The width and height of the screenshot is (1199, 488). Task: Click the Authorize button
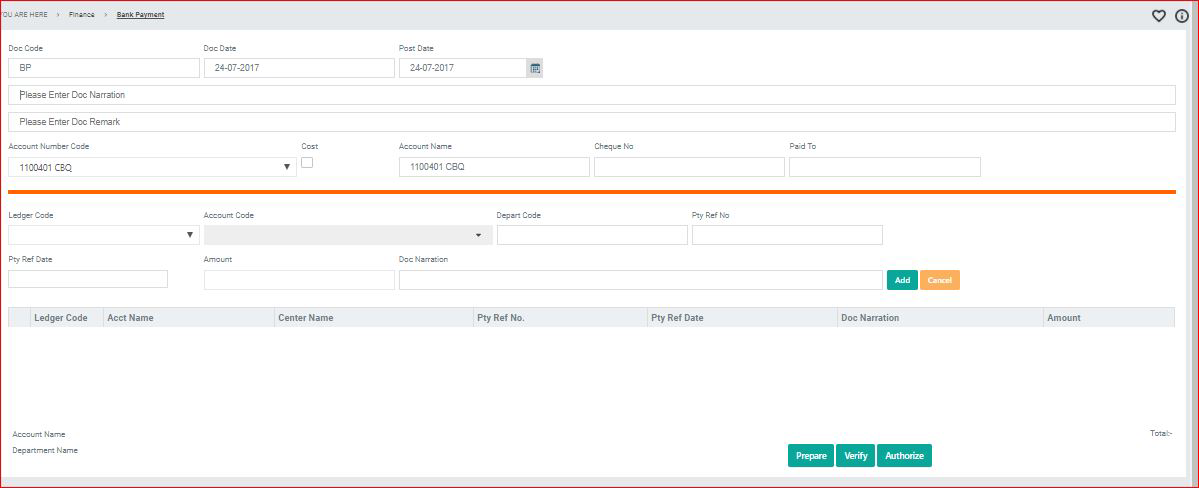(x=904, y=456)
